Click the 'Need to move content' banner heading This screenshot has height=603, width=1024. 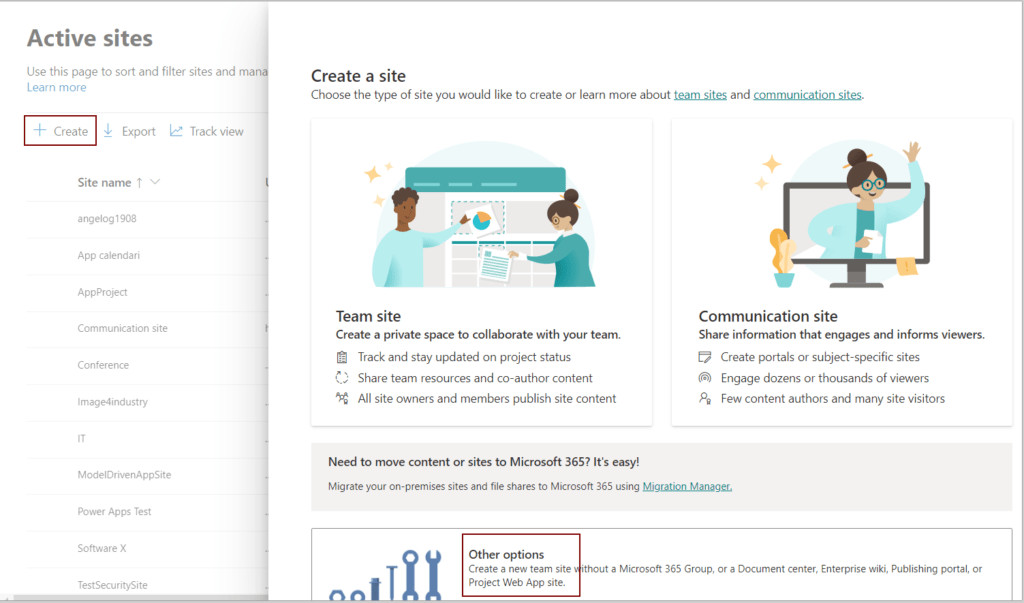click(x=484, y=462)
